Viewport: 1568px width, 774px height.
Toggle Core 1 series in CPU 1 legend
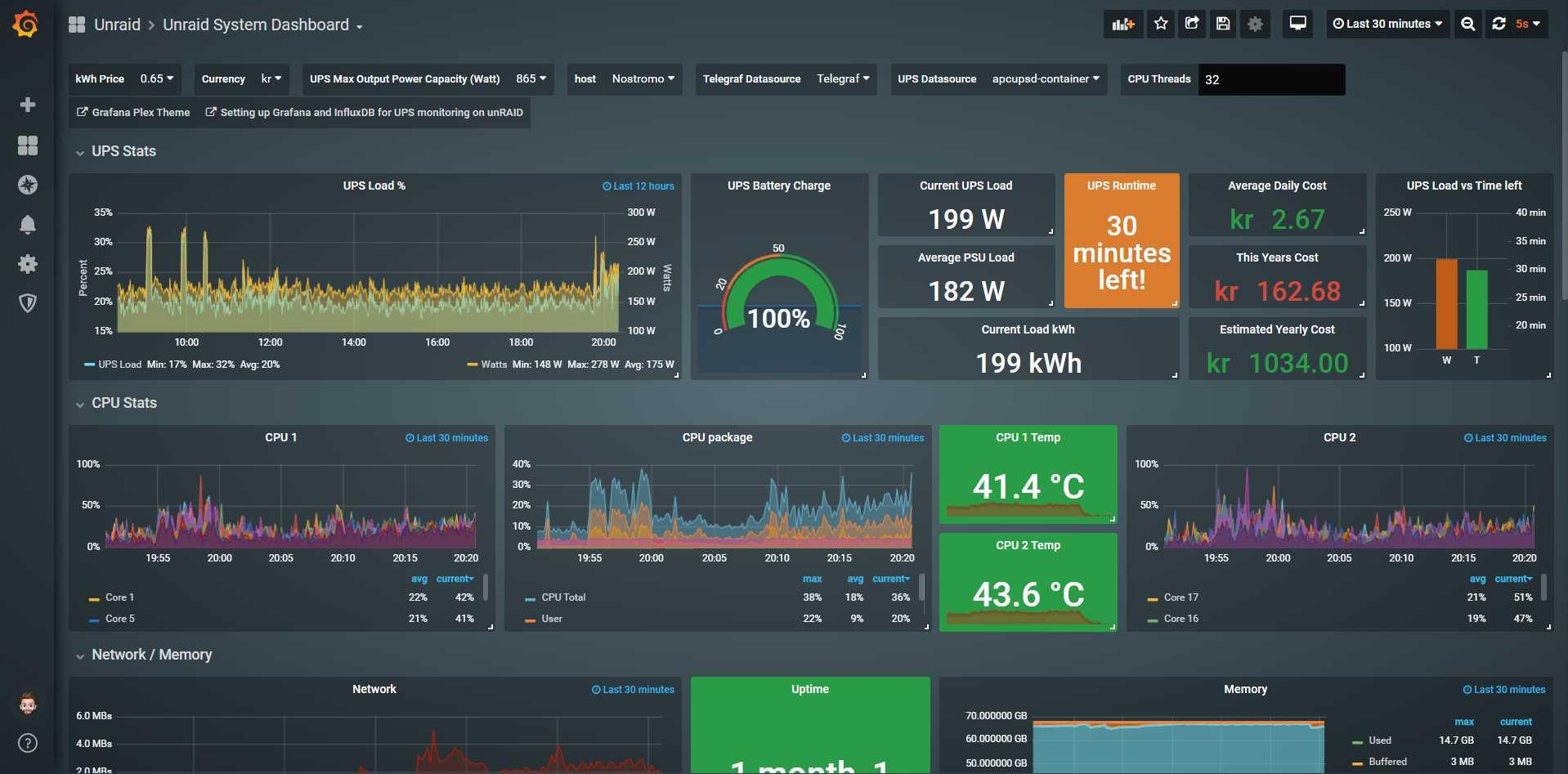click(x=119, y=597)
